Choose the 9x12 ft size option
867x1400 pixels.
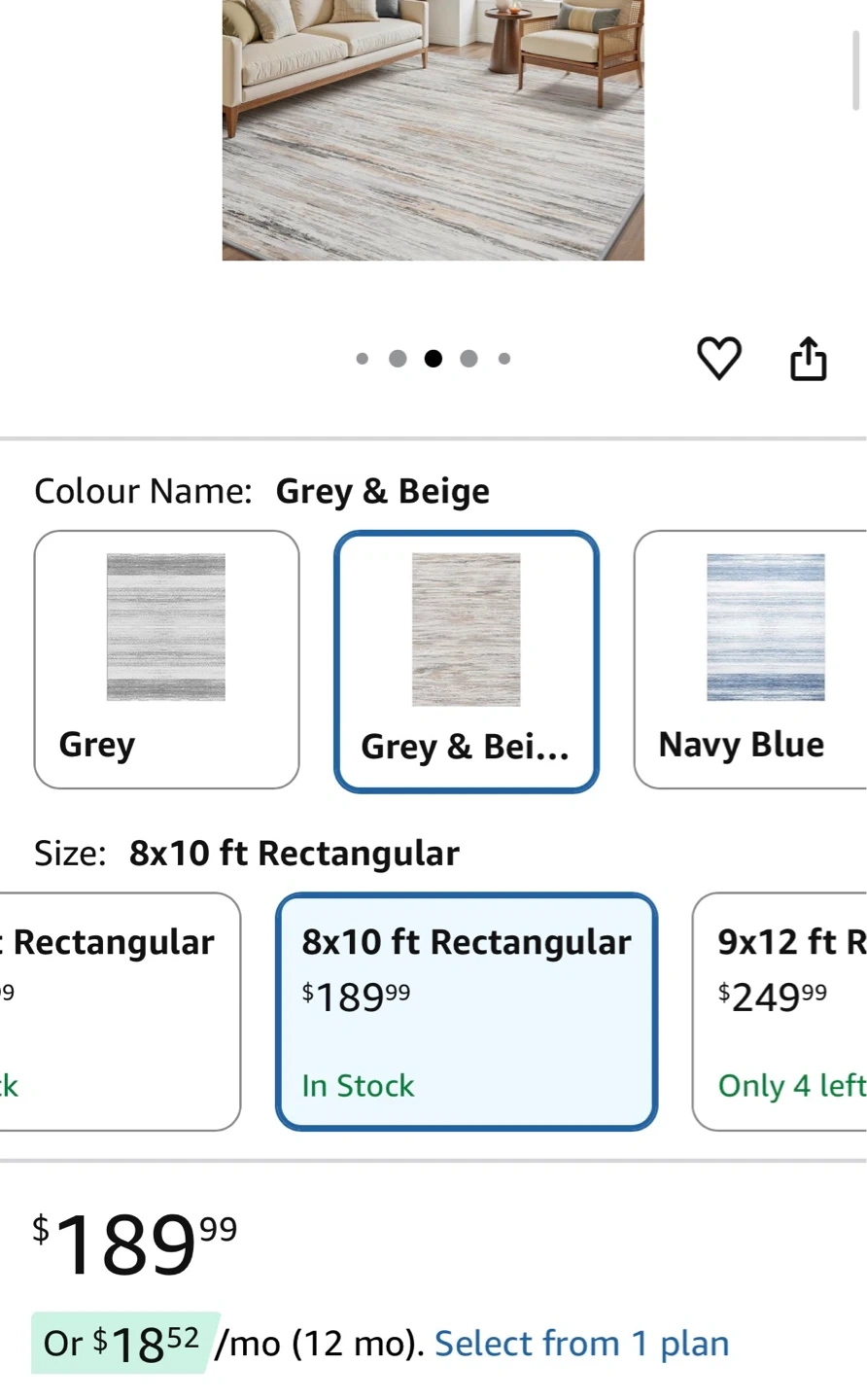click(x=780, y=1011)
